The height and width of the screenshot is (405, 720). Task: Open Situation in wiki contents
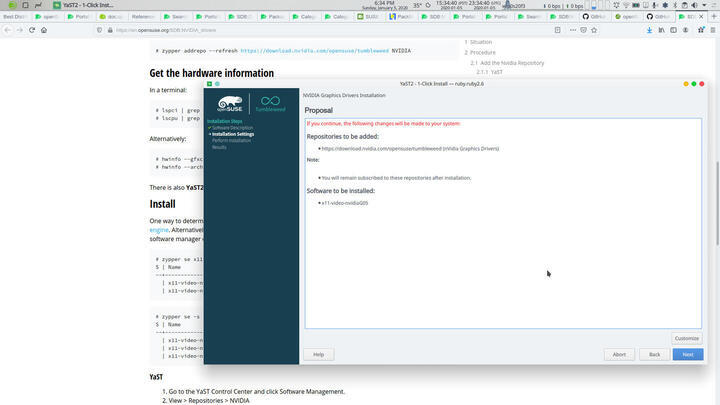coord(481,42)
